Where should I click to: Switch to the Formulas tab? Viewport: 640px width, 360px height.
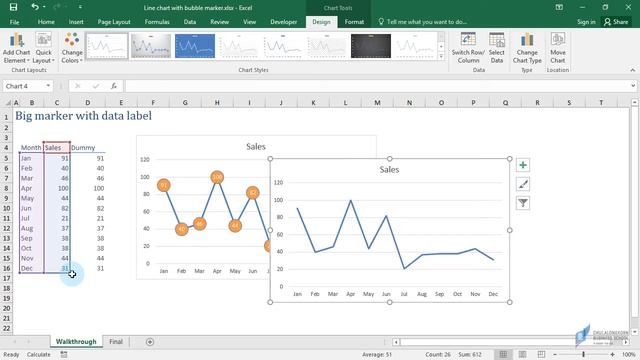[157, 22]
